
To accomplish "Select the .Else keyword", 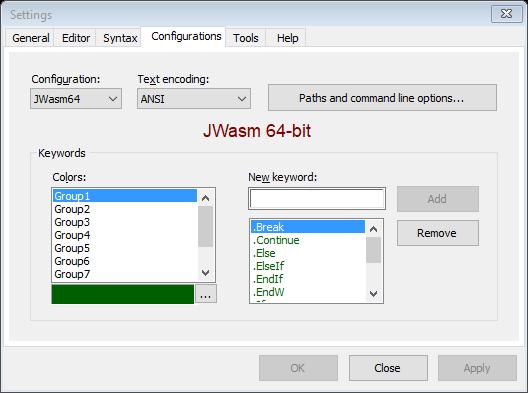I will 308,253.
